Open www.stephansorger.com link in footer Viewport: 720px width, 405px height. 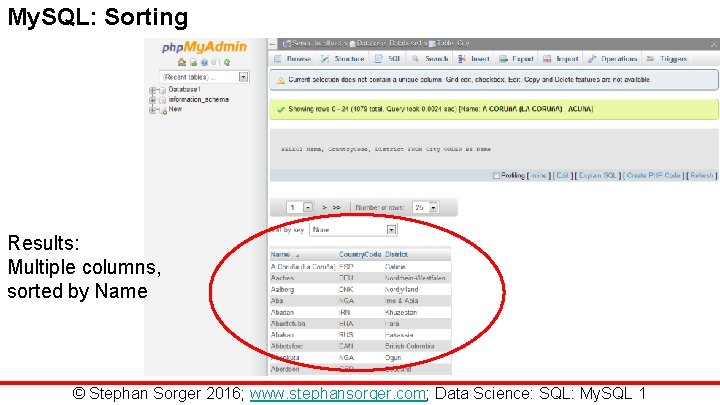coord(338,394)
